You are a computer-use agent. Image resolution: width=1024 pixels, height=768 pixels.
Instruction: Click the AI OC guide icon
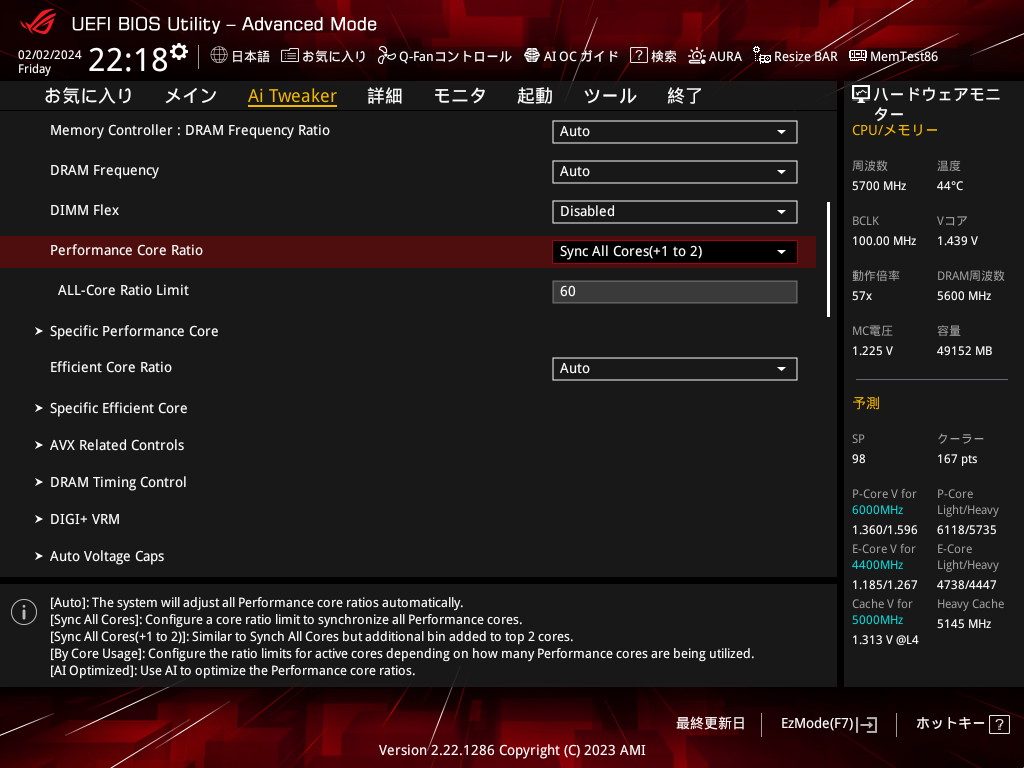coord(532,56)
